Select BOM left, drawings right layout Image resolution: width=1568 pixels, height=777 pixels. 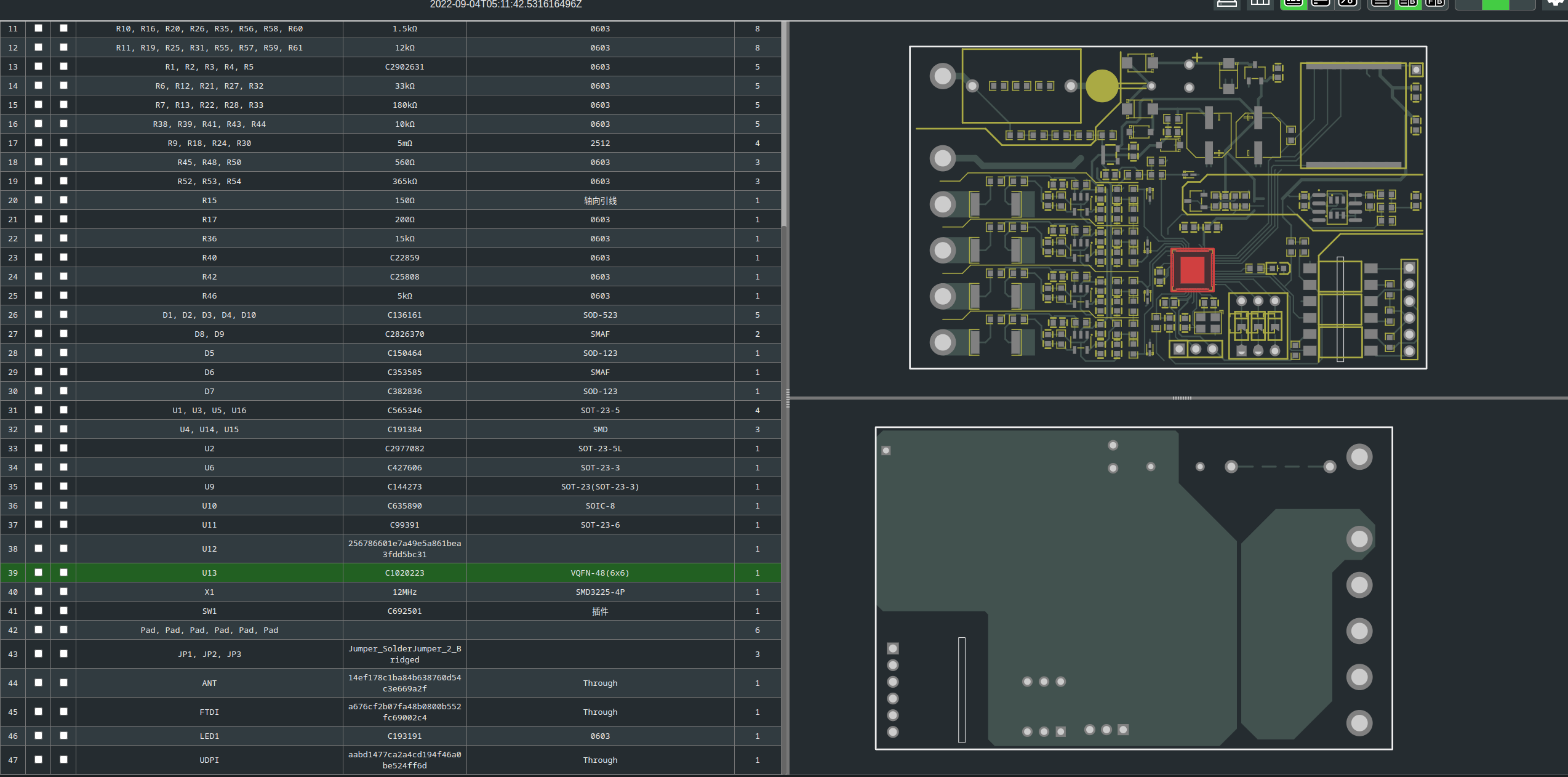tap(1407, 4)
